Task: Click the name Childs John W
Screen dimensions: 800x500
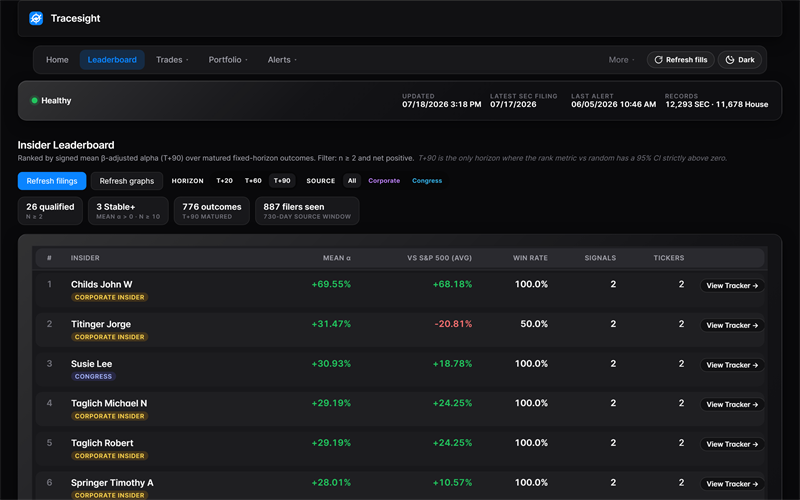Action: pos(102,285)
